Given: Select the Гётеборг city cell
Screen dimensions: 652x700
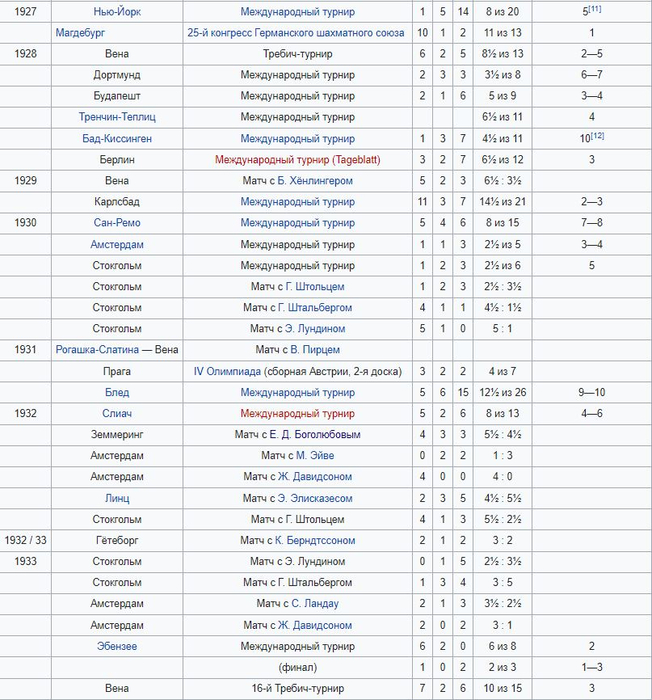Looking at the screenshot, I should 117,540.
